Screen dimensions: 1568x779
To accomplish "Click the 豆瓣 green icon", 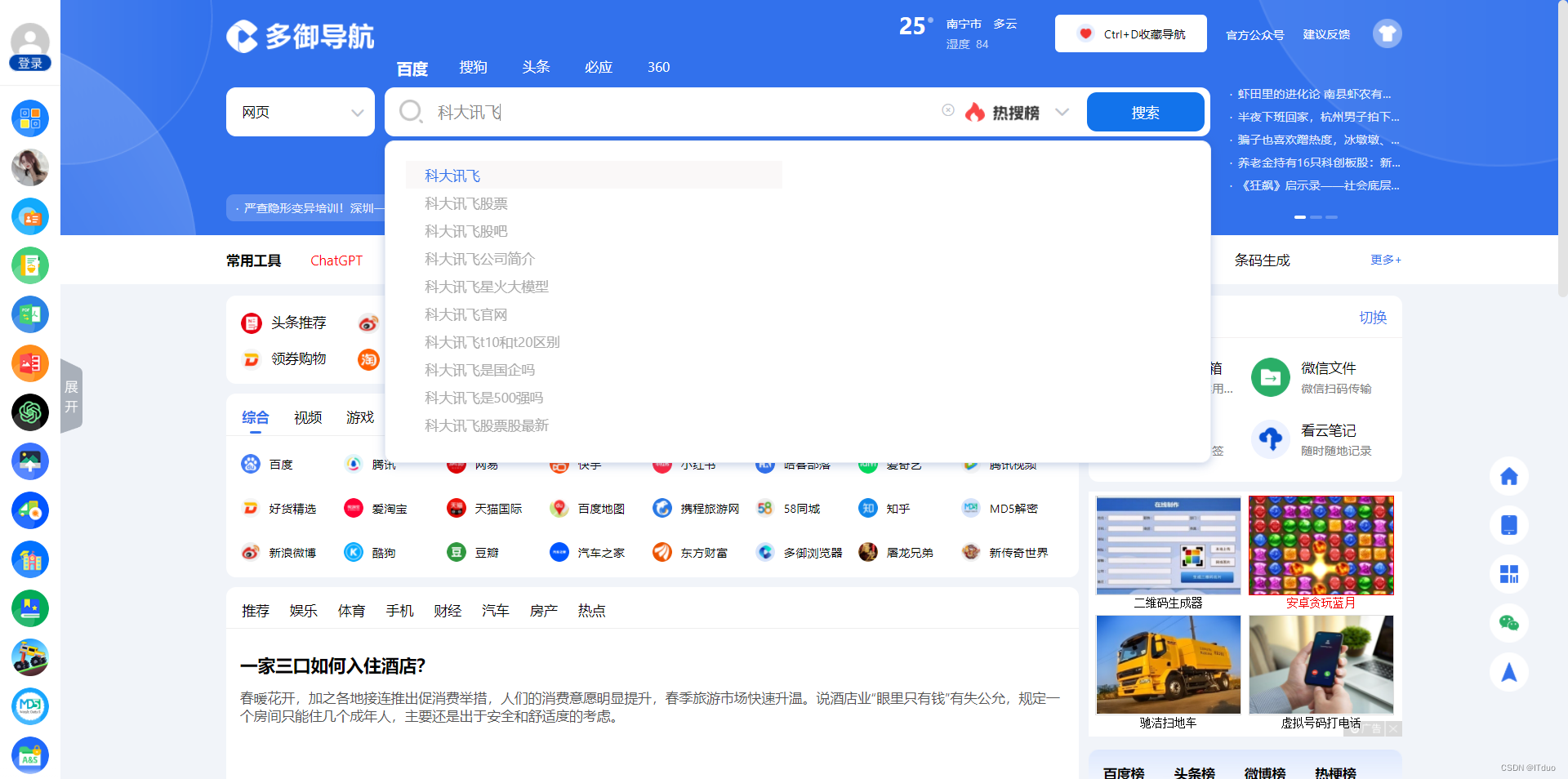I will [x=457, y=552].
